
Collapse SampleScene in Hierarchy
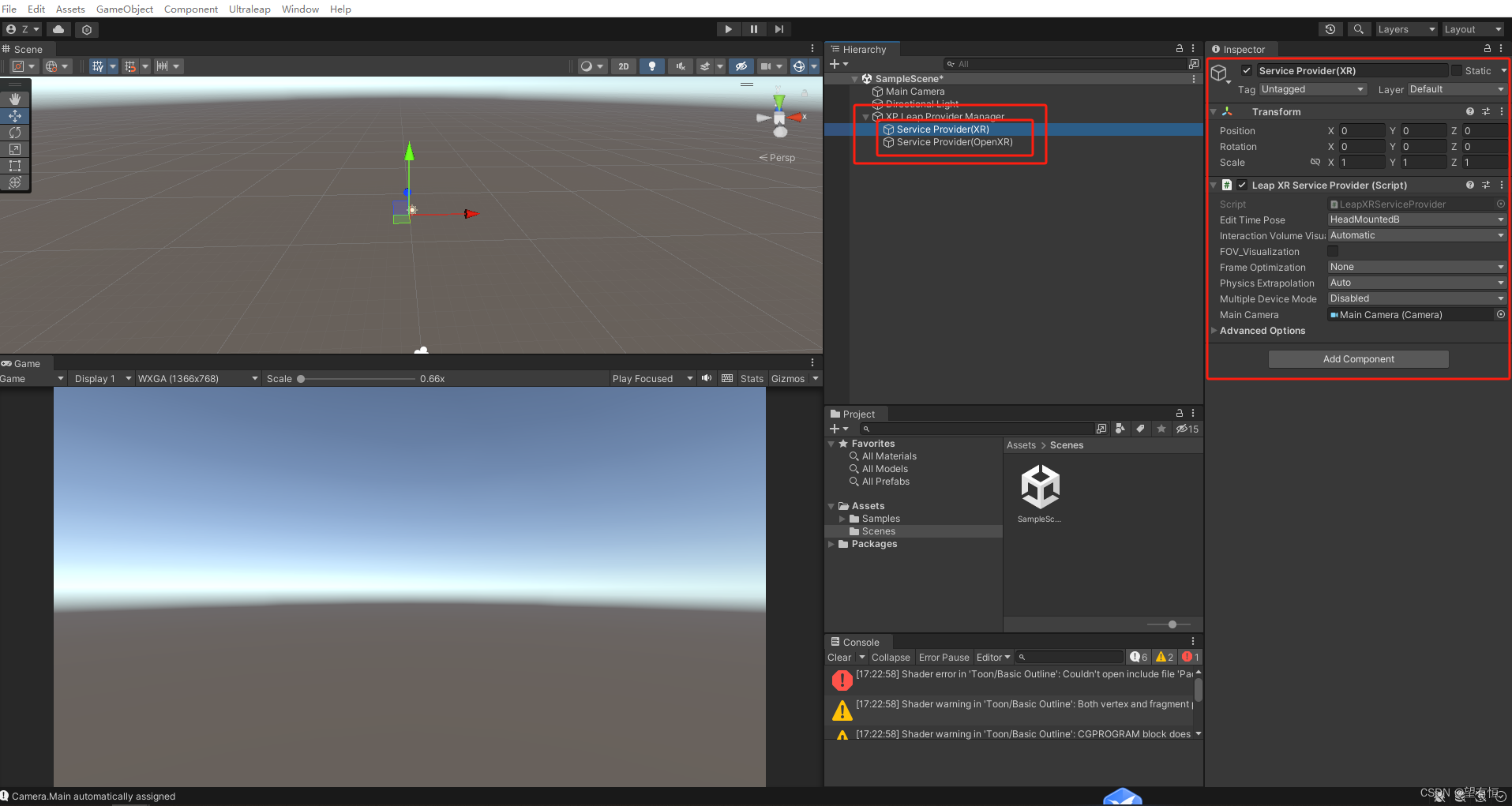coord(854,79)
